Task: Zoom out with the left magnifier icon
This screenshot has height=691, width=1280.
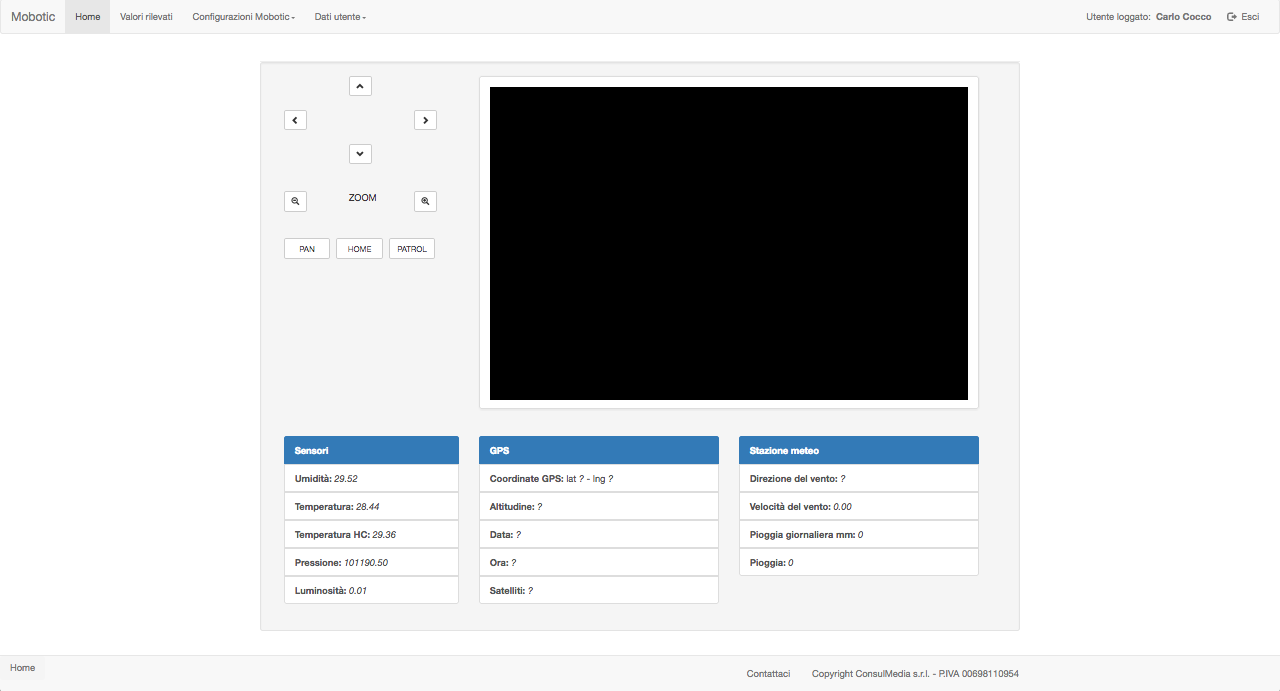Action: pos(295,201)
